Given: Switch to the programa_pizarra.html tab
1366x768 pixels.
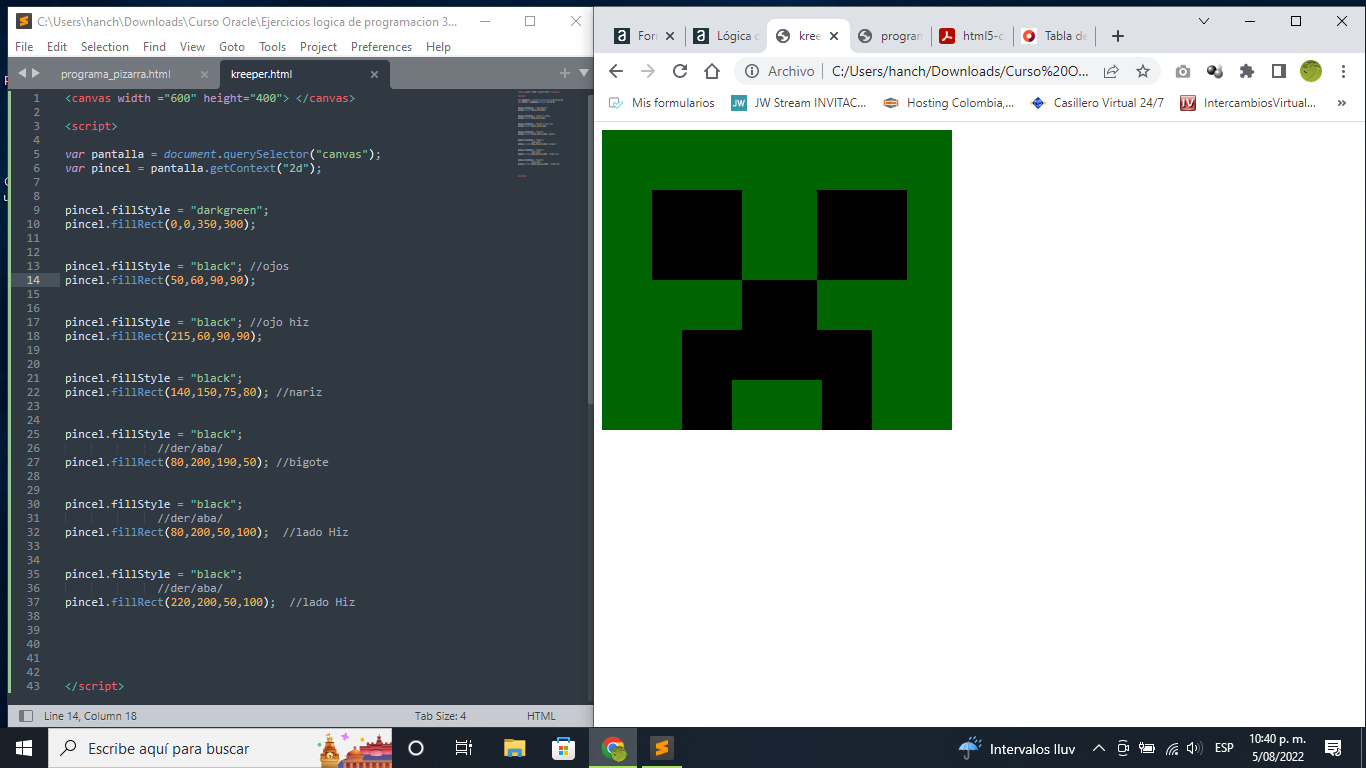Looking at the screenshot, I should click(x=116, y=74).
